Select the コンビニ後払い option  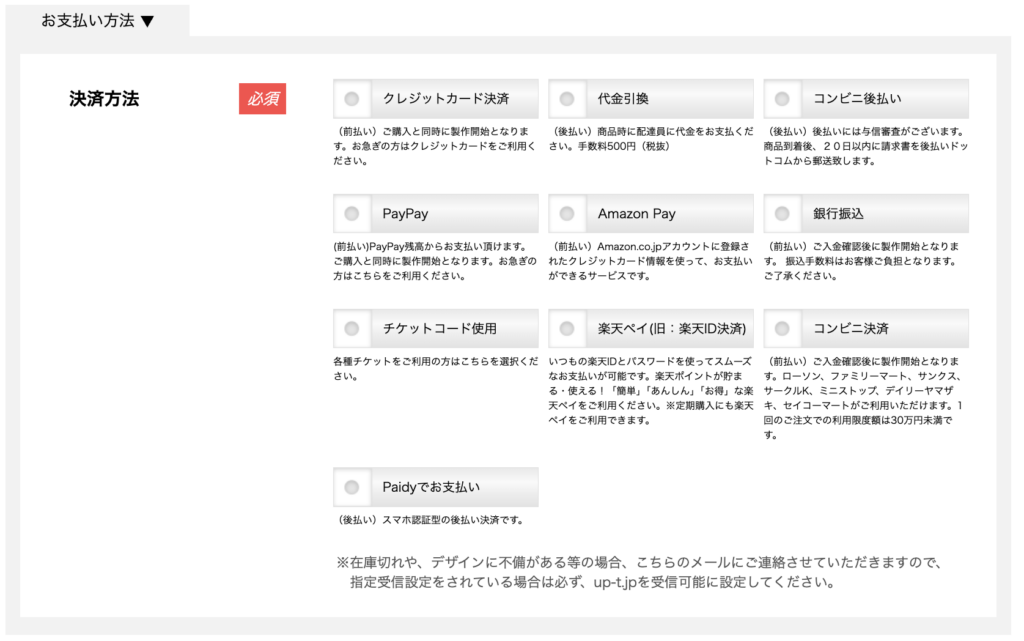tap(782, 99)
